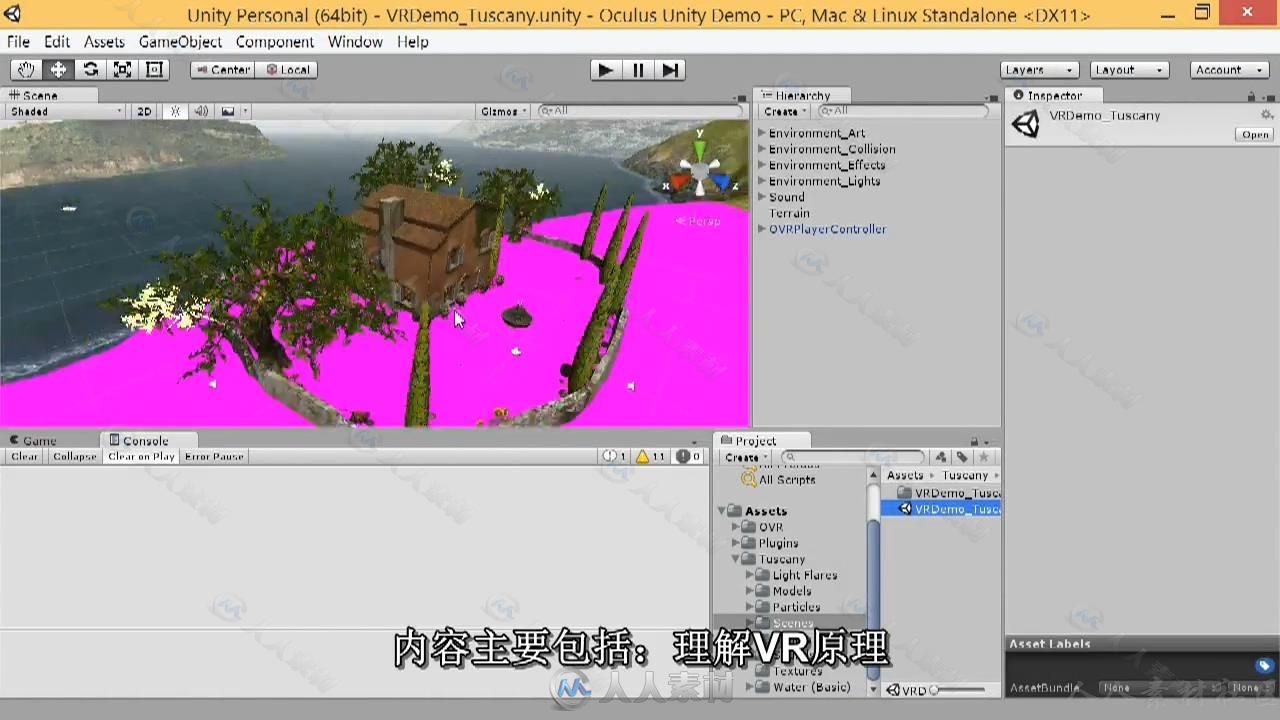Click the console Clear button
The height and width of the screenshot is (720, 1280).
point(24,456)
